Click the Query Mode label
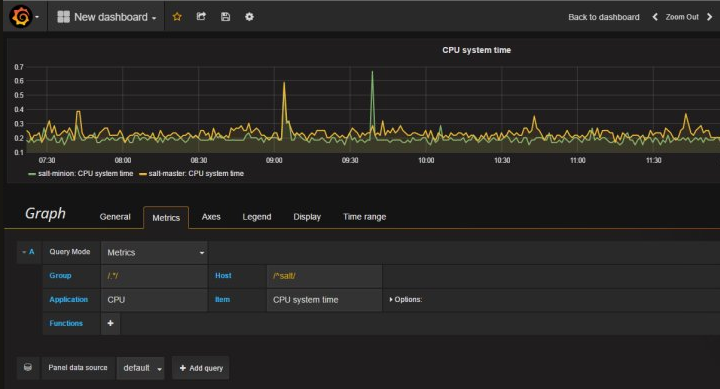Viewport: 720px width, 389px height. 70,252
